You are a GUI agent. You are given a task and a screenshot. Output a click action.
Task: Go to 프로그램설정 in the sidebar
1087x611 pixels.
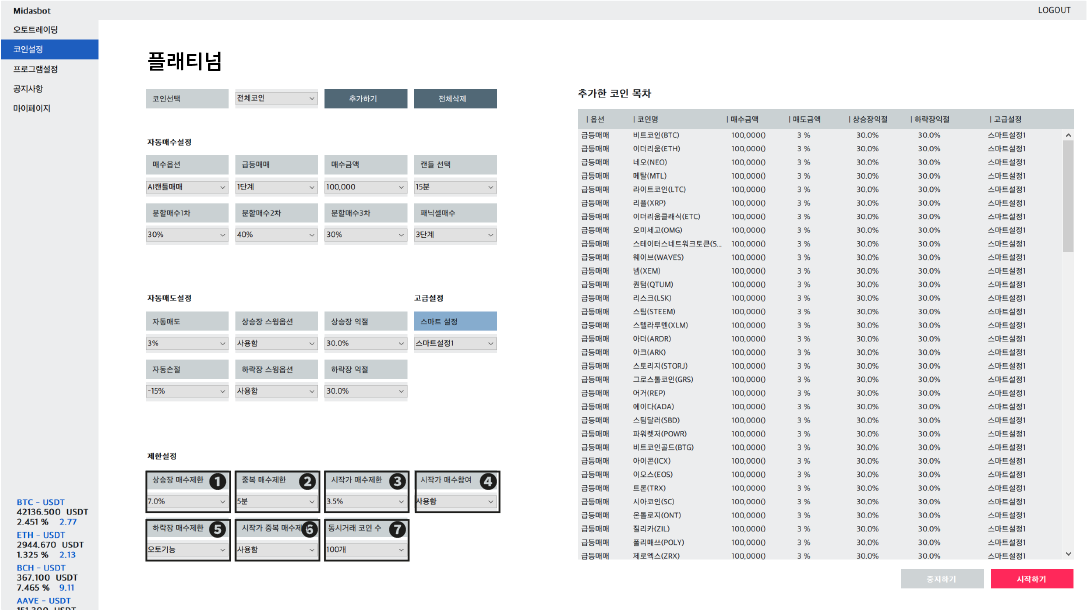(x=35, y=69)
